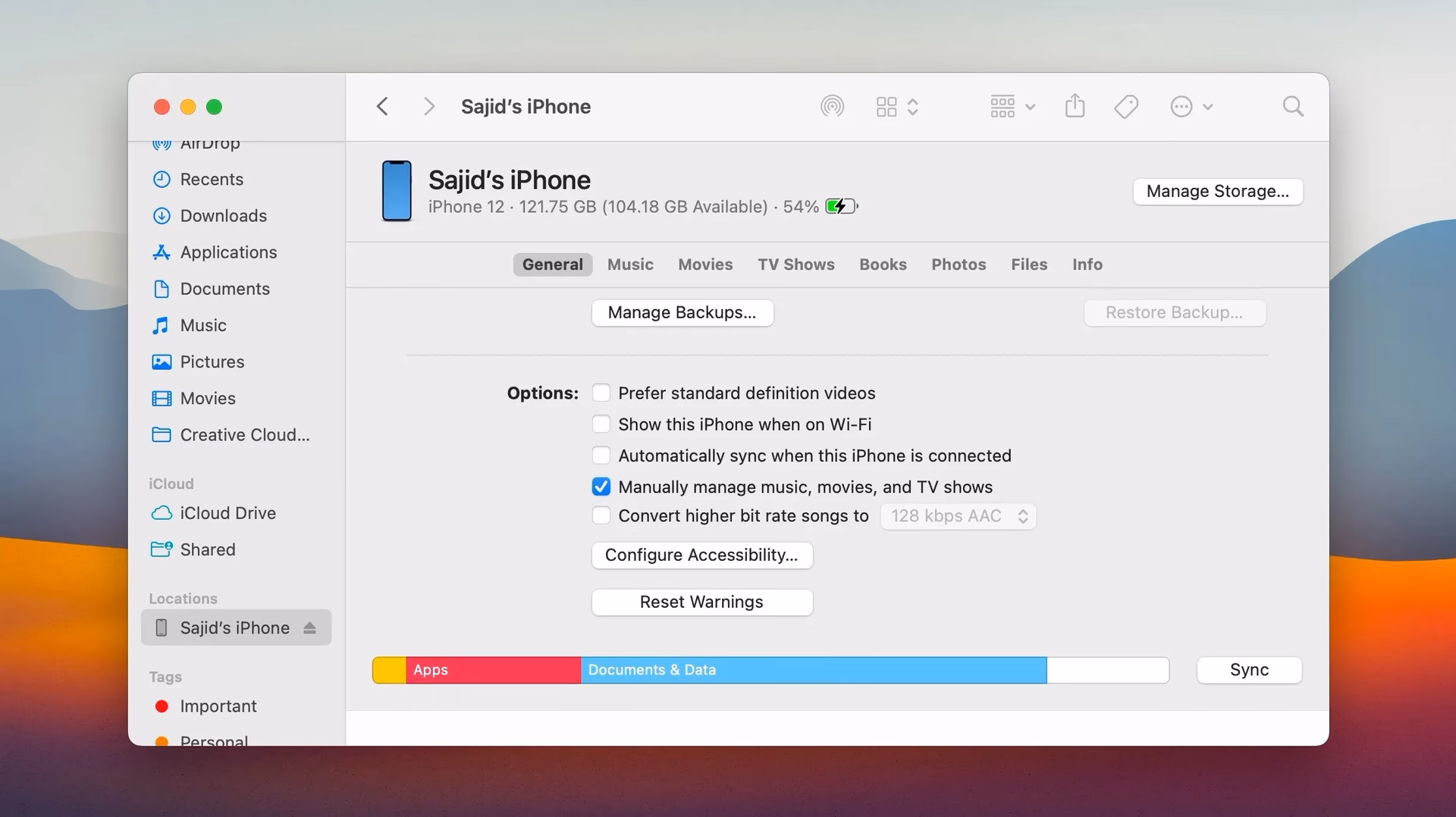Open the view options chevron
This screenshot has width=1456, height=817.
(x=914, y=106)
